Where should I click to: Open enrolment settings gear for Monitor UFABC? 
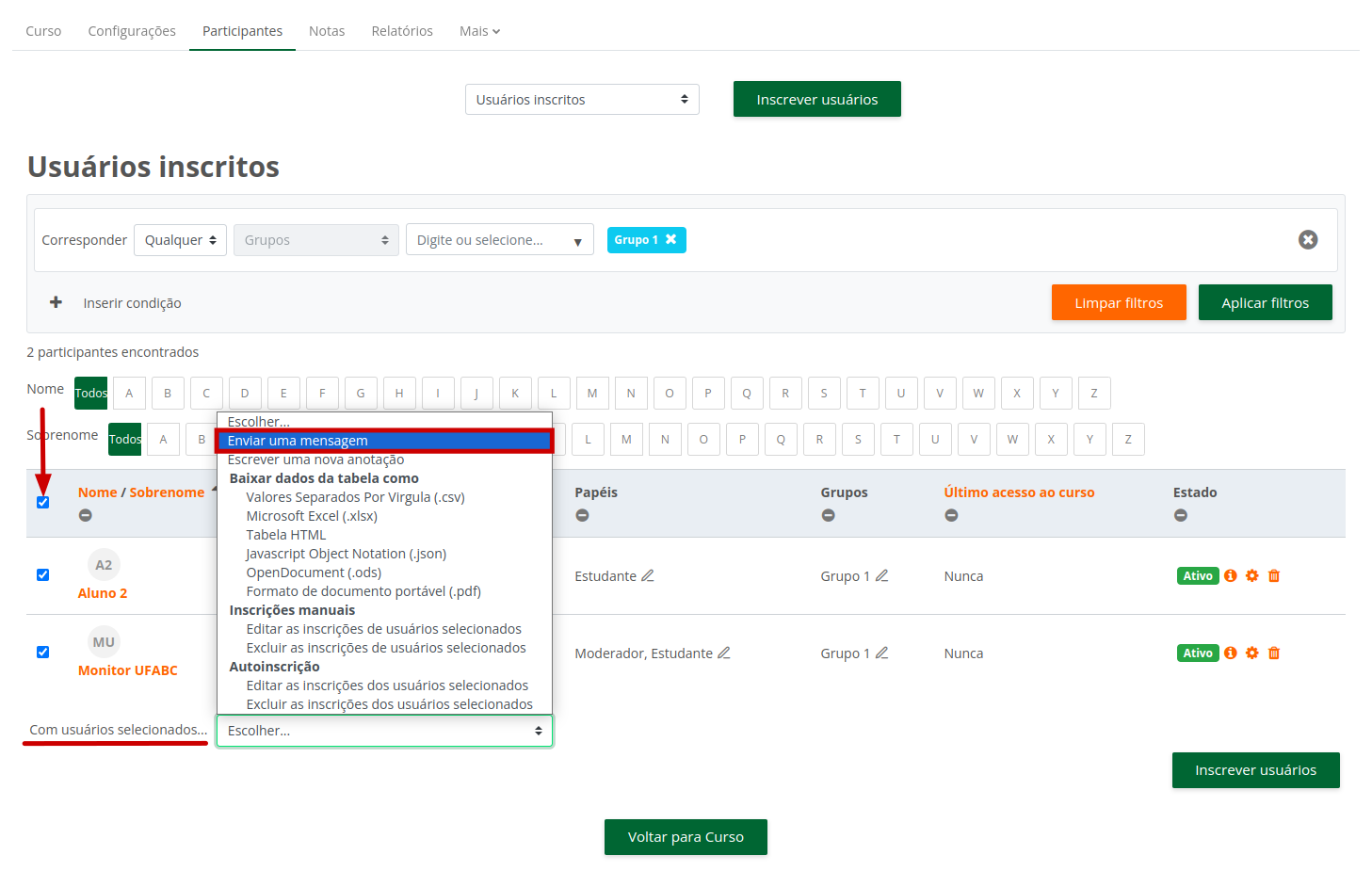(x=1251, y=653)
